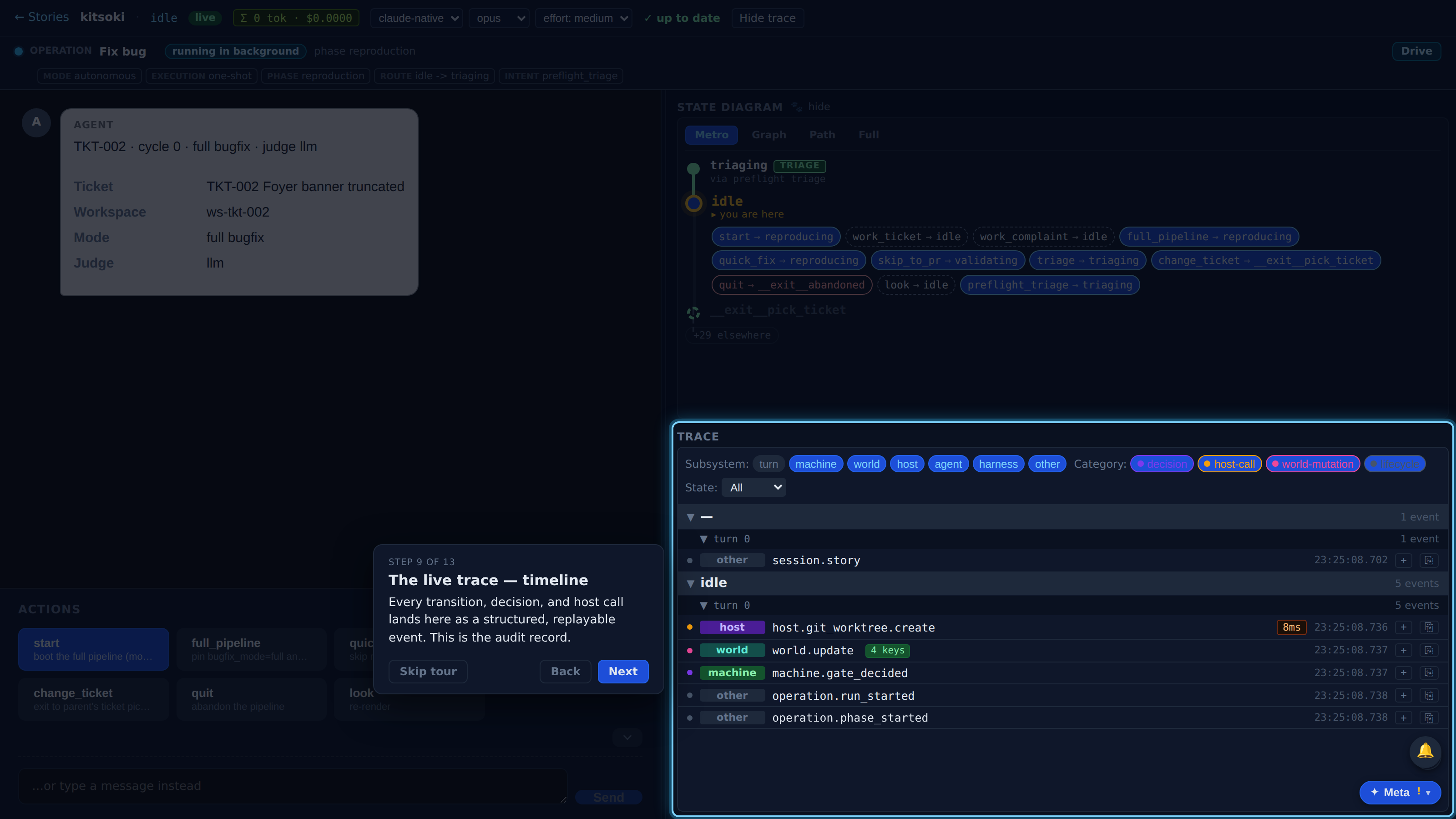Open the Meta assistant button
1456x819 pixels.
click(1400, 793)
